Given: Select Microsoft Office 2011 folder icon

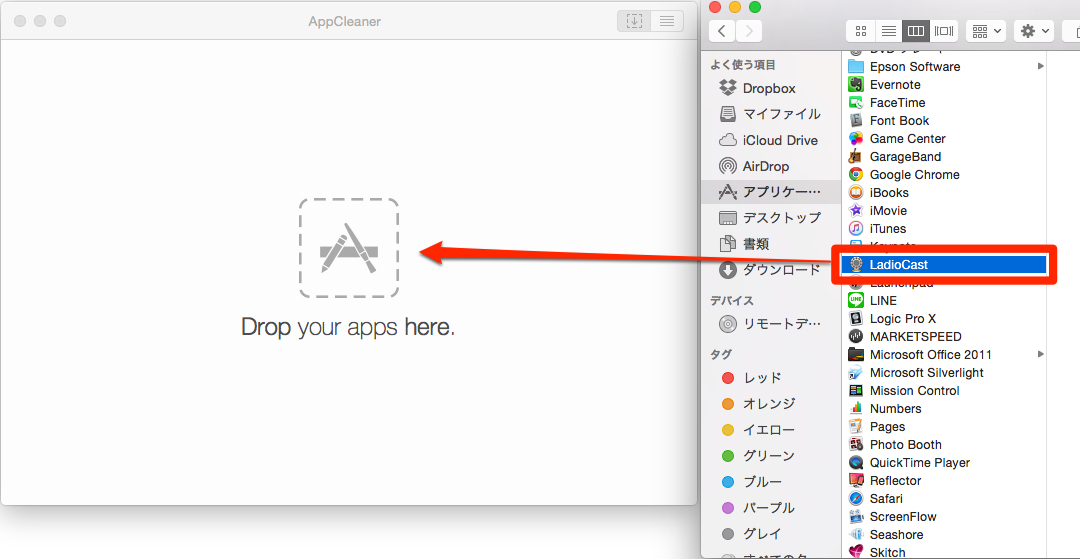Looking at the screenshot, I should point(856,355).
